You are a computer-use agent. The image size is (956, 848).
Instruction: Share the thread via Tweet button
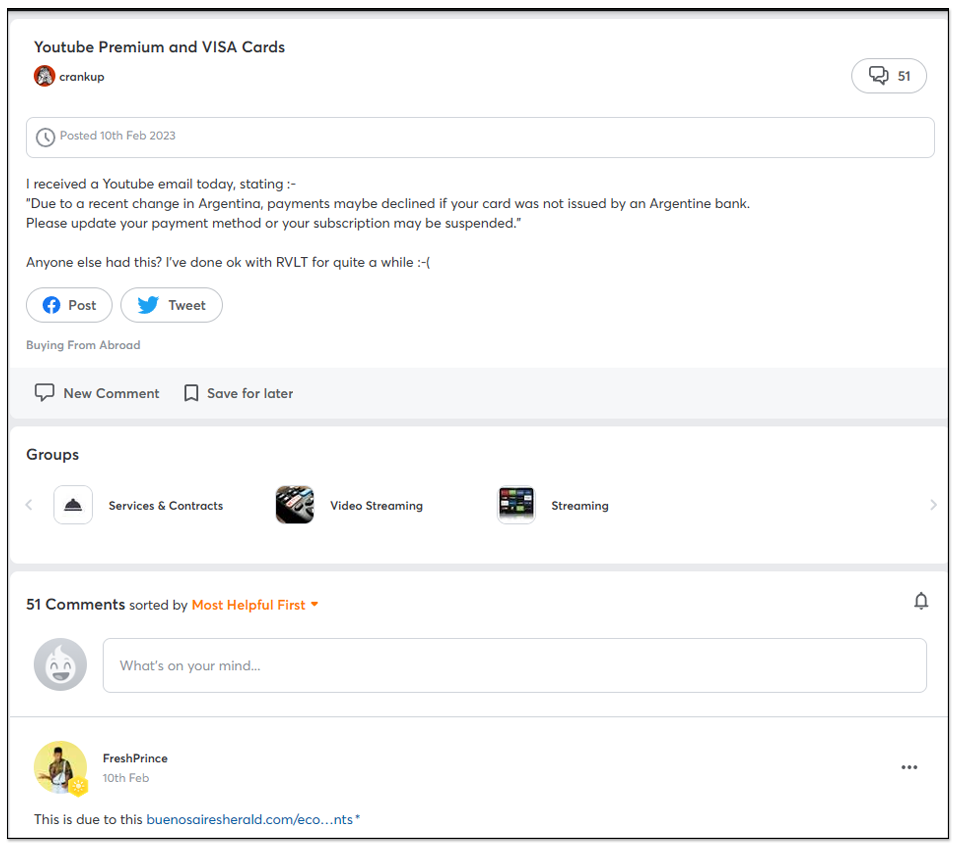coord(171,305)
